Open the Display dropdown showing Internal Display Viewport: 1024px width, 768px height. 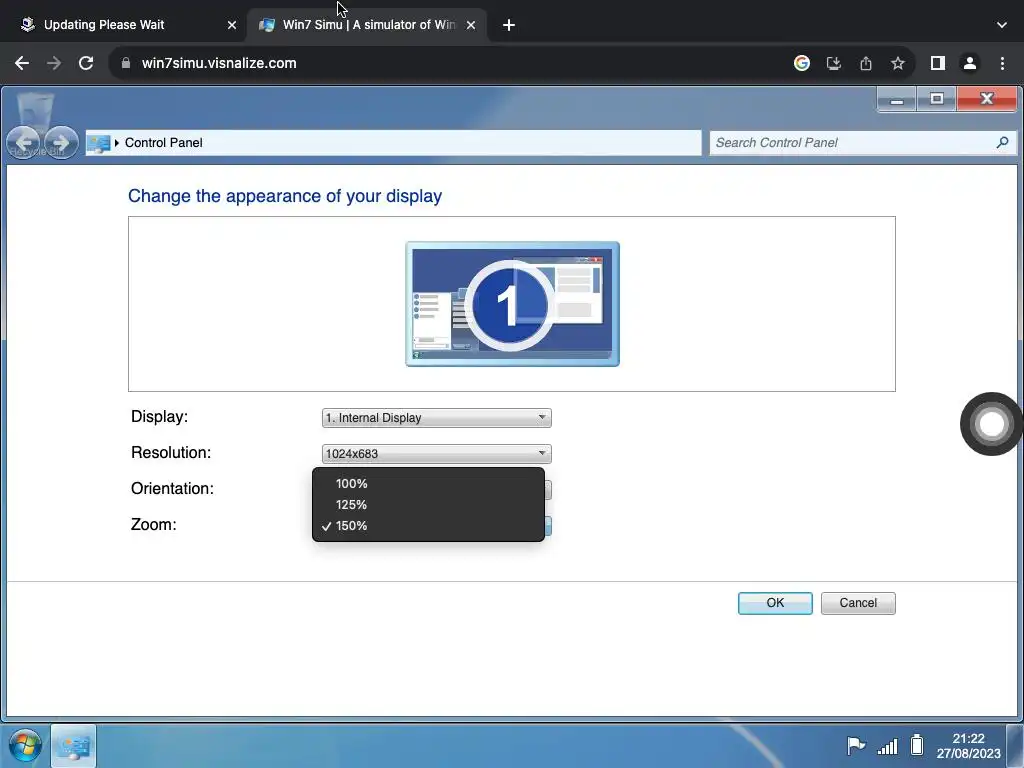(x=436, y=418)
